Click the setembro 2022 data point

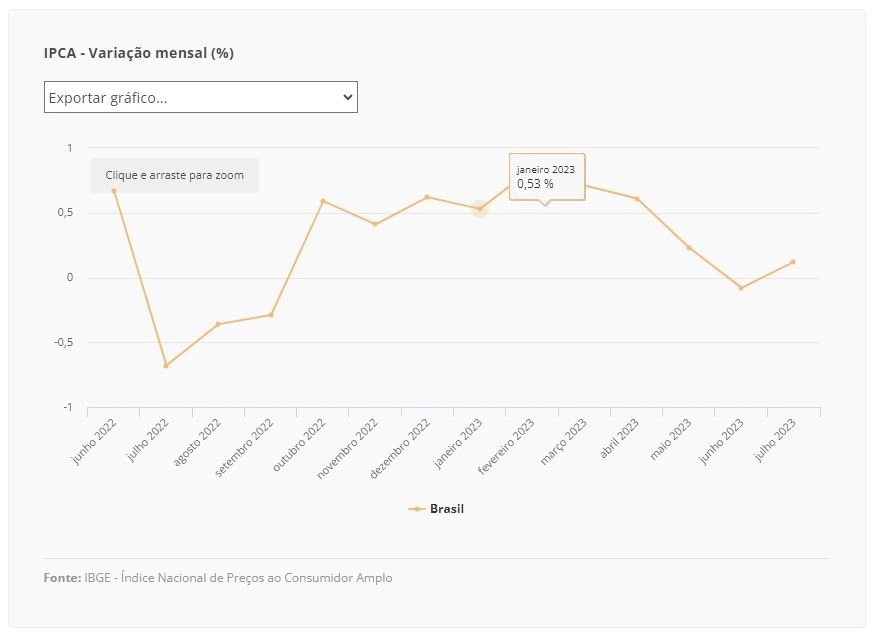pyautogui.click(x=271, y=315)
